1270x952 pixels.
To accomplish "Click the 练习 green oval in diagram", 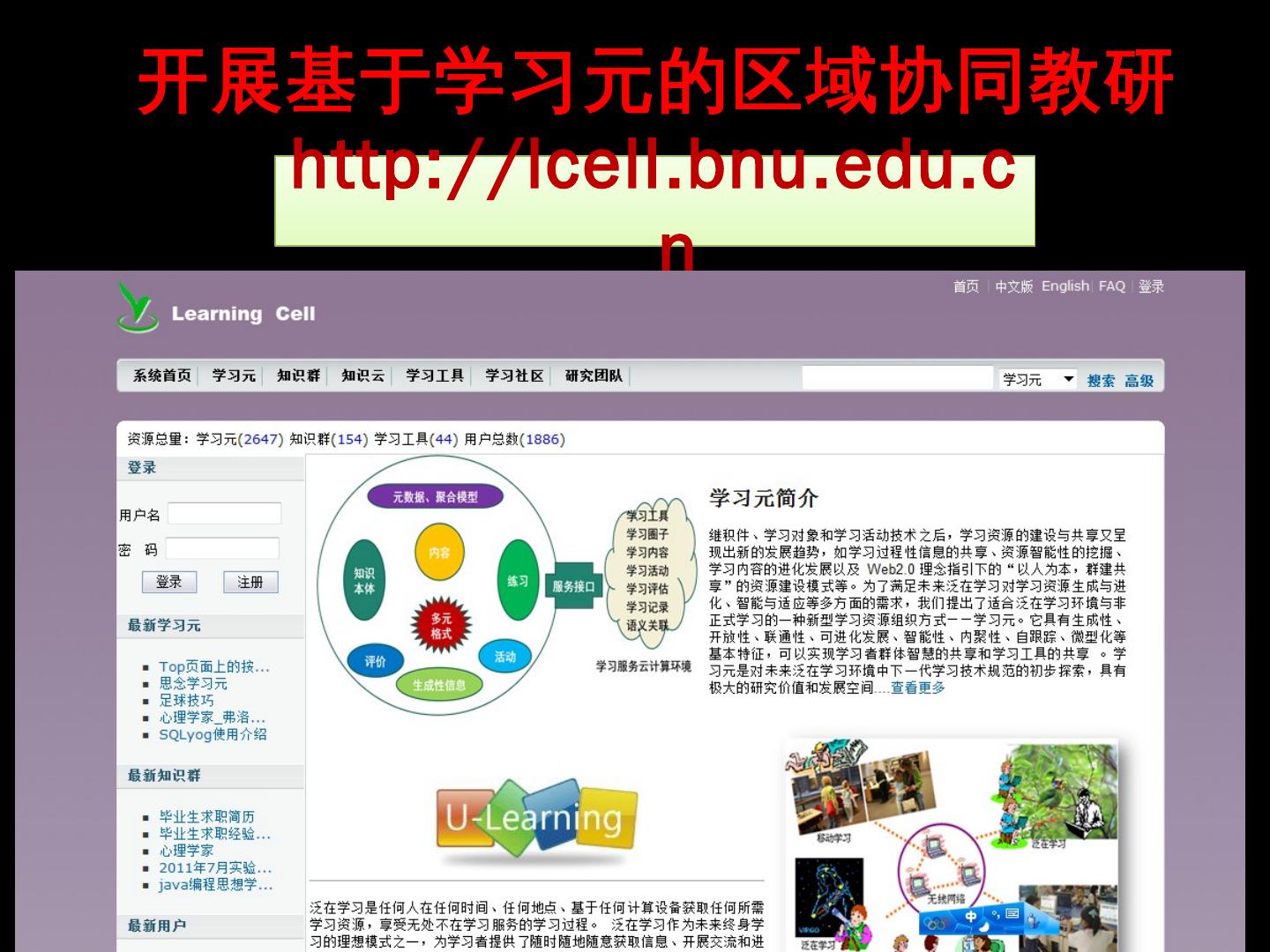I will pos(518,581).
